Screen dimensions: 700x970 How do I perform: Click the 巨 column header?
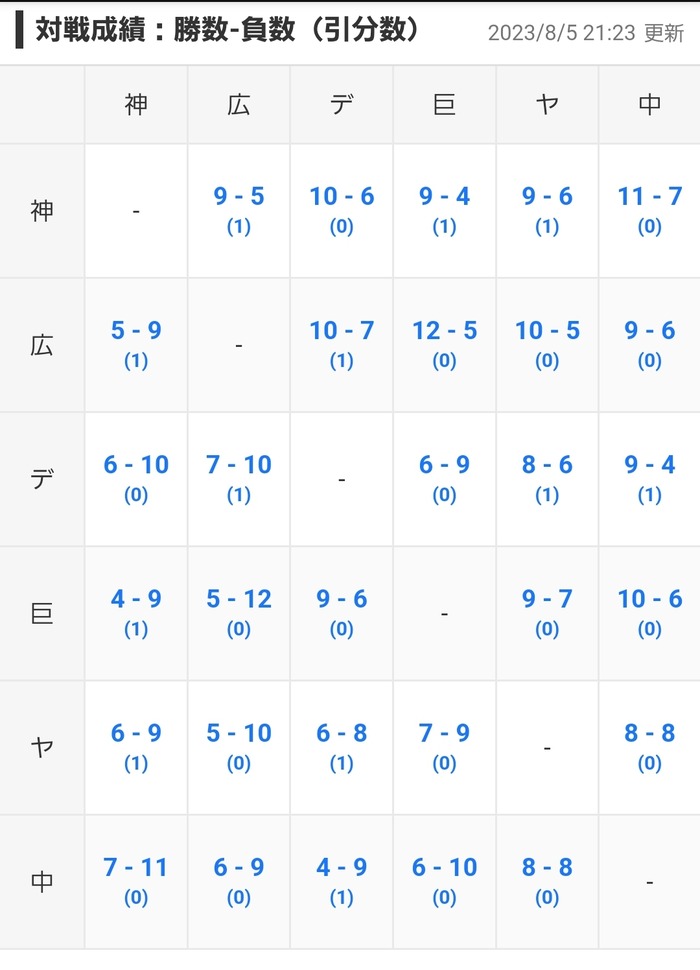click(x=444, y=105)
